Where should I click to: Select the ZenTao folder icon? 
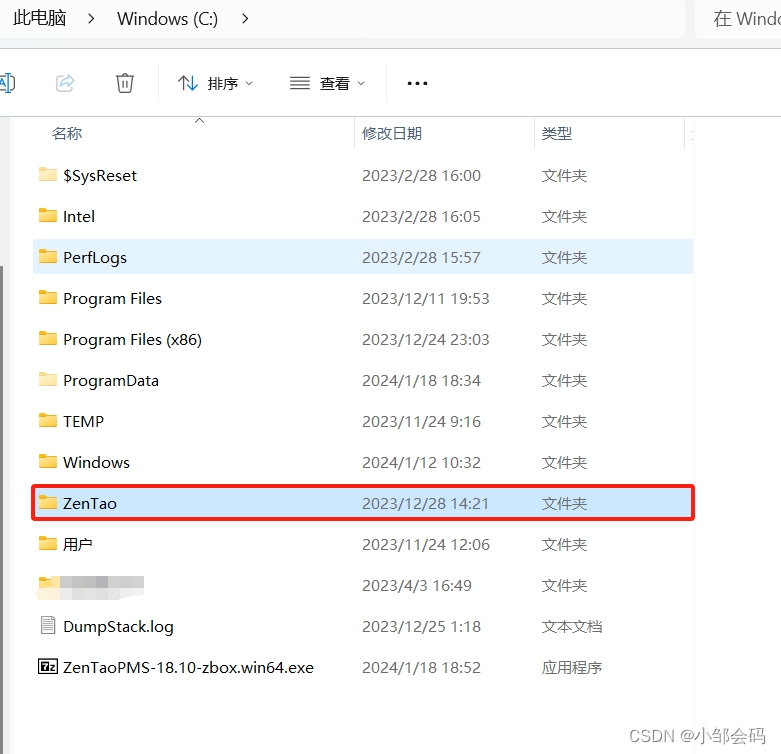click(48, 502)
